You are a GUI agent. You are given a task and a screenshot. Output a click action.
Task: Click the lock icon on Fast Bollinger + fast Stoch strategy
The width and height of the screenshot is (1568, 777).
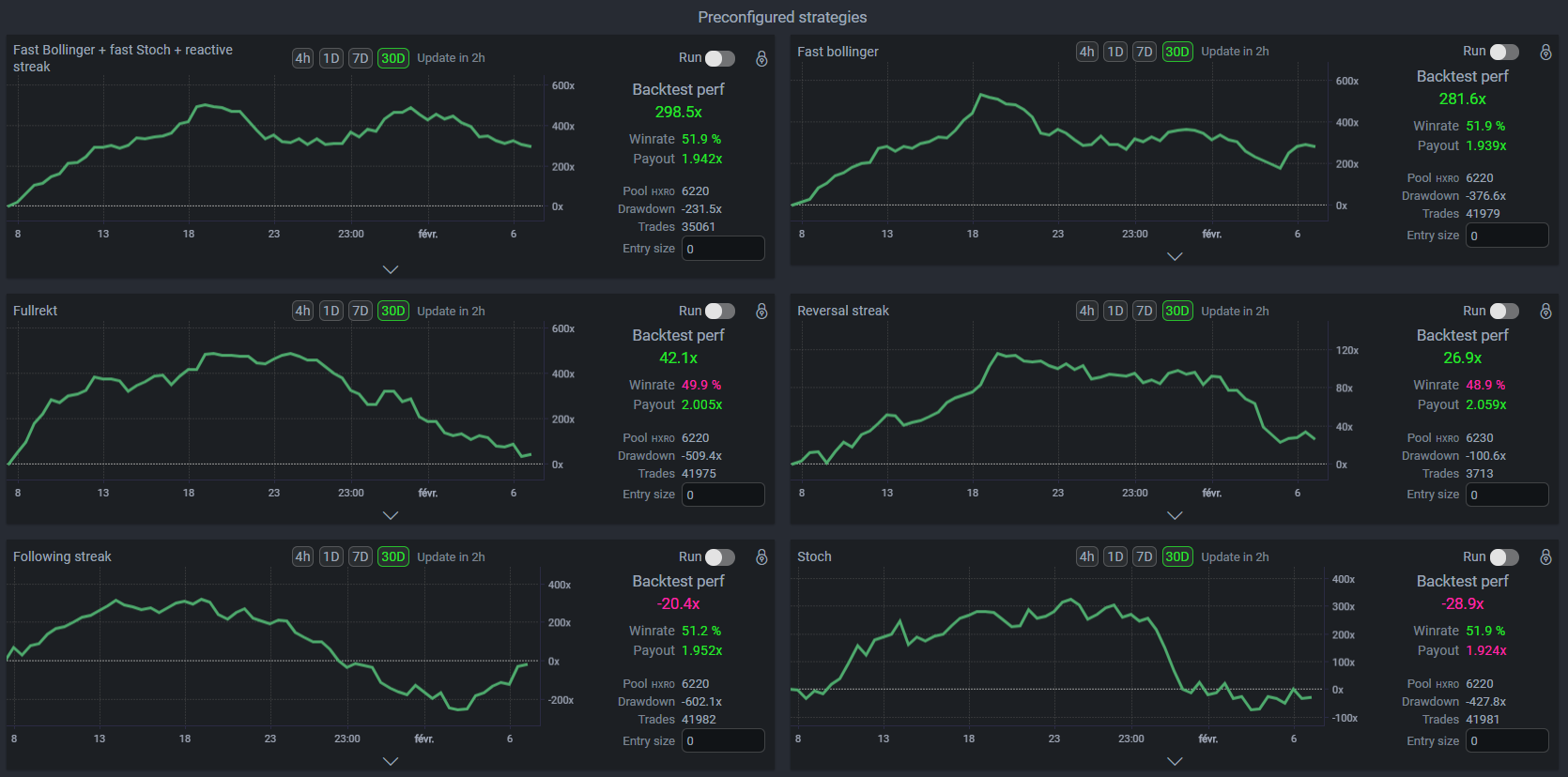point(761,58)
